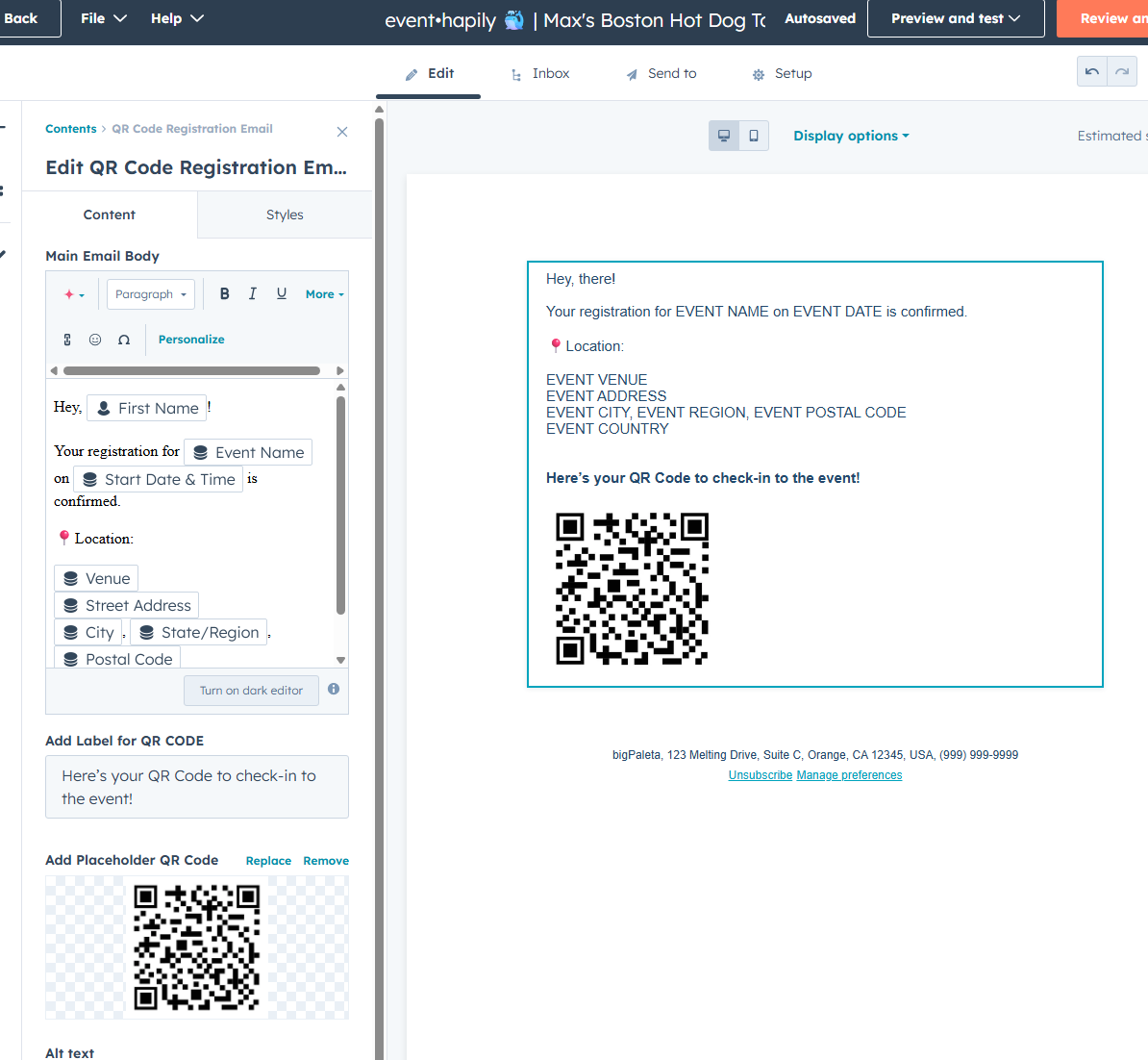Close the QR Code module editor panel

coord(342,132)
